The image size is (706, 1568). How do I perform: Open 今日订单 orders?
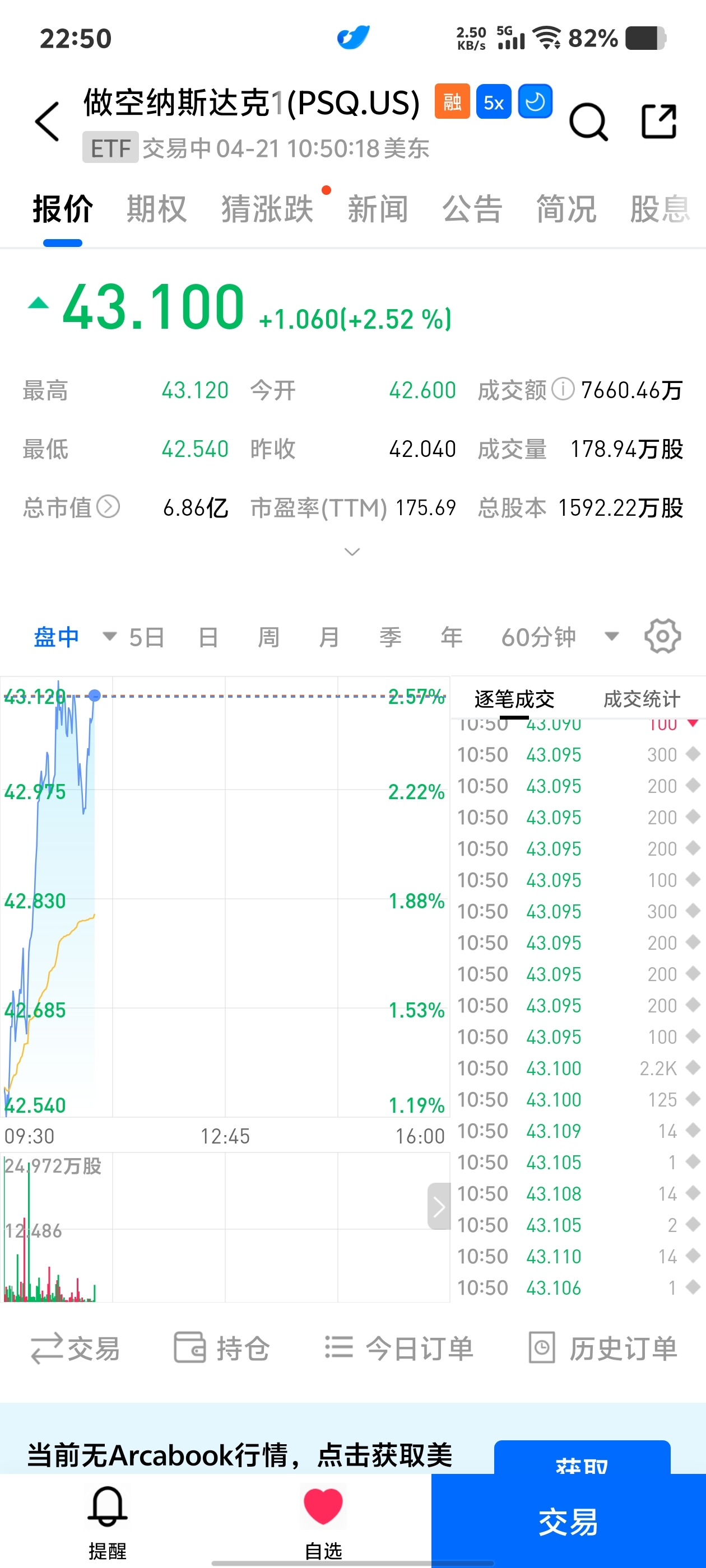(399, 1348)
